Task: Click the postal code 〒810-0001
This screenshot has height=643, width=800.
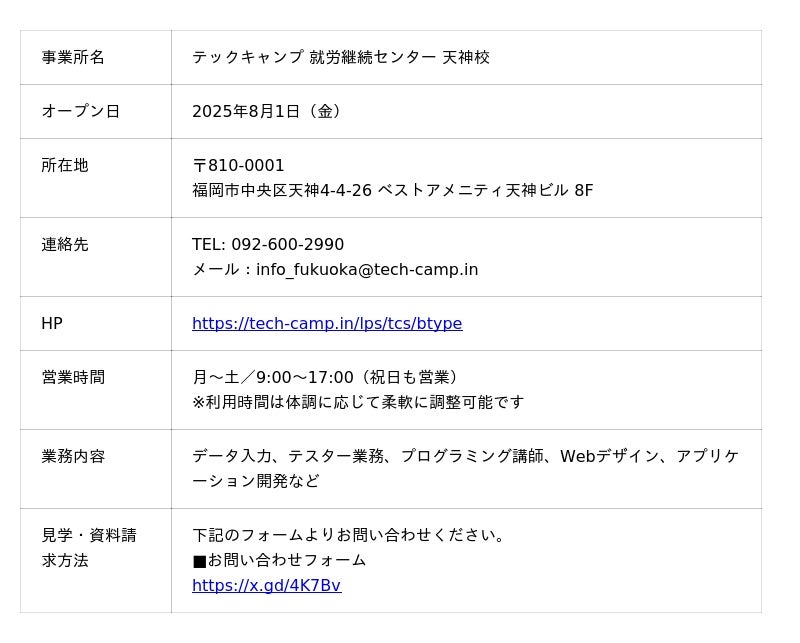Action: [238, 165]
